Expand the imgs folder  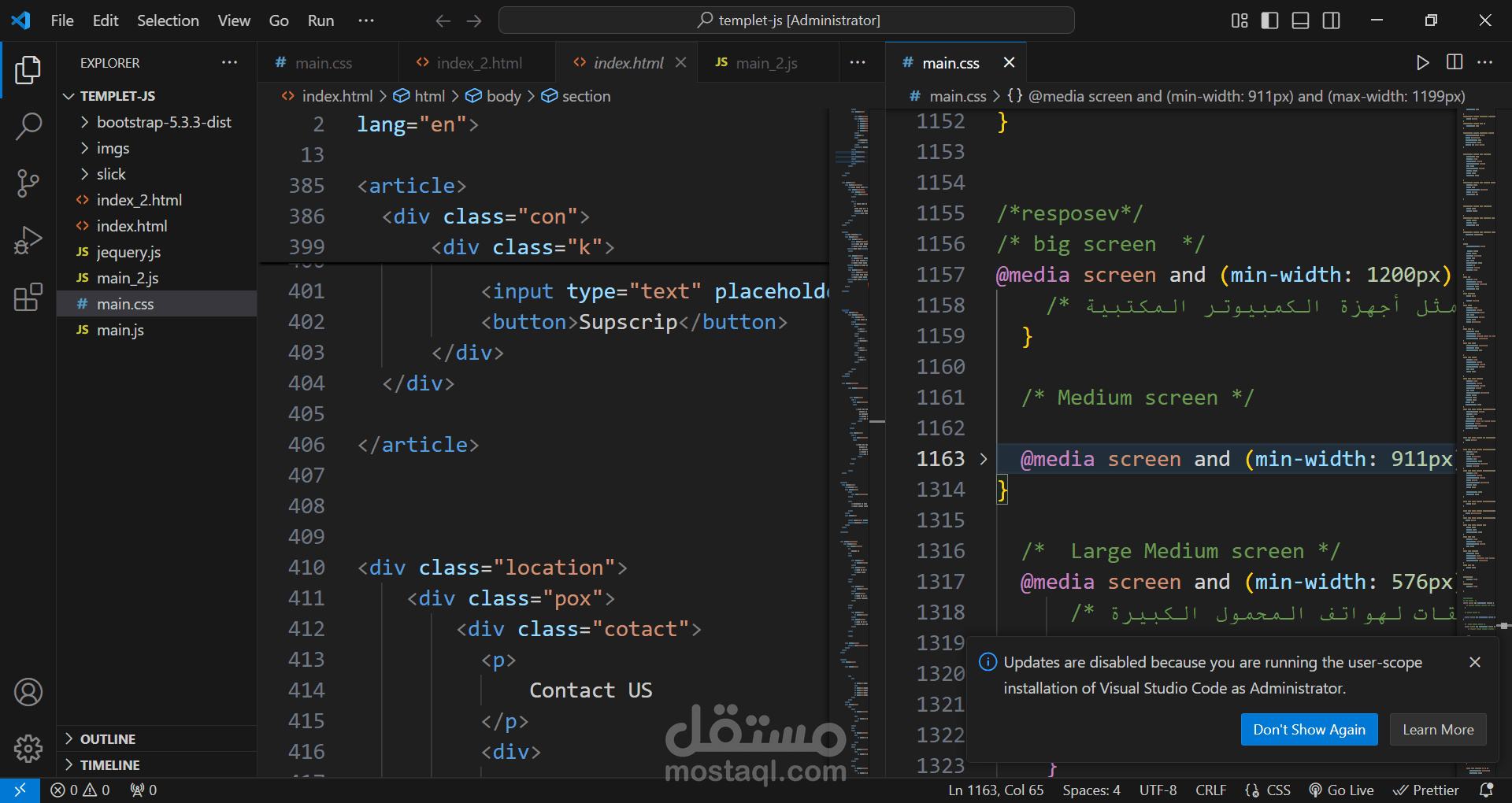(x=157, y=148)
